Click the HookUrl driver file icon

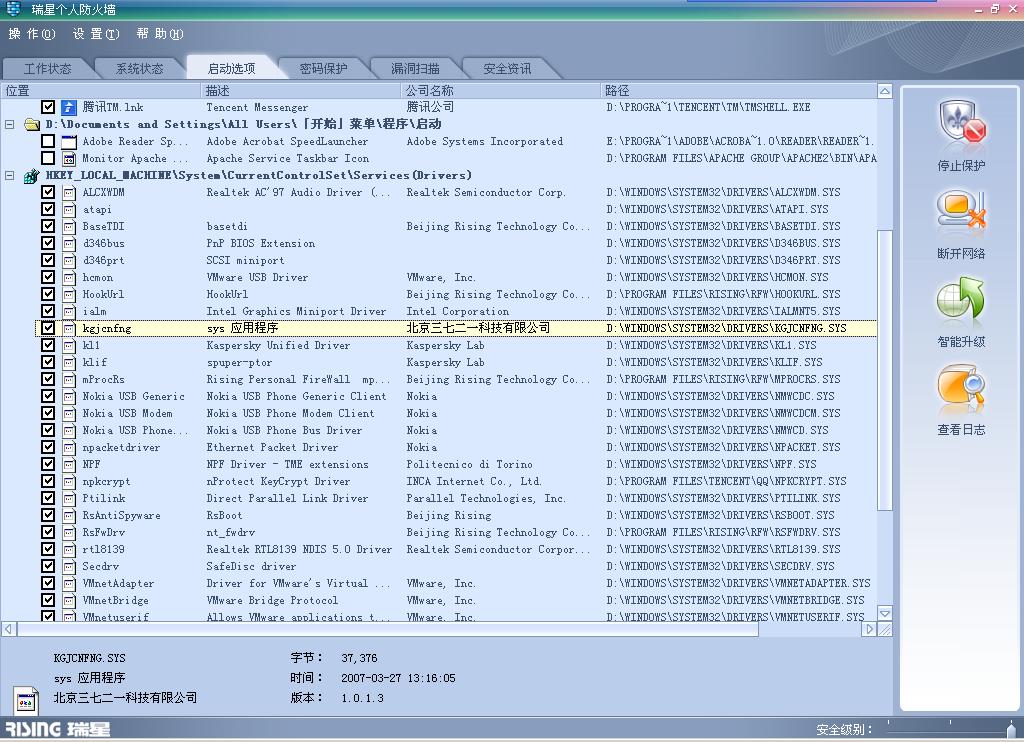69,294
